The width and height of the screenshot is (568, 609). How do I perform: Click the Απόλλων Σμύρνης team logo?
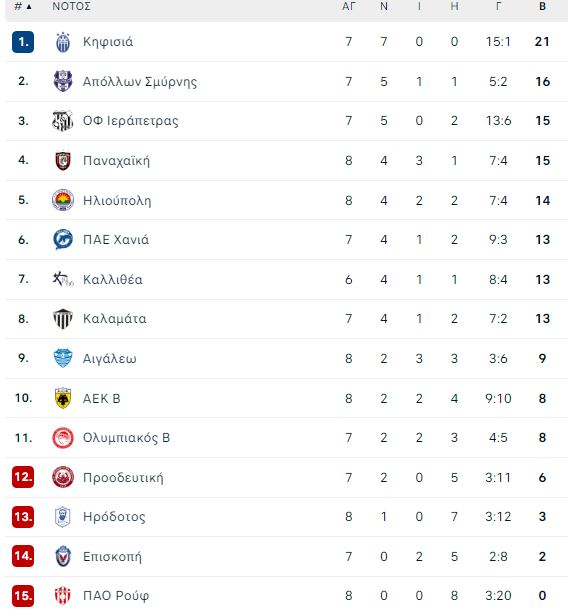63,81
